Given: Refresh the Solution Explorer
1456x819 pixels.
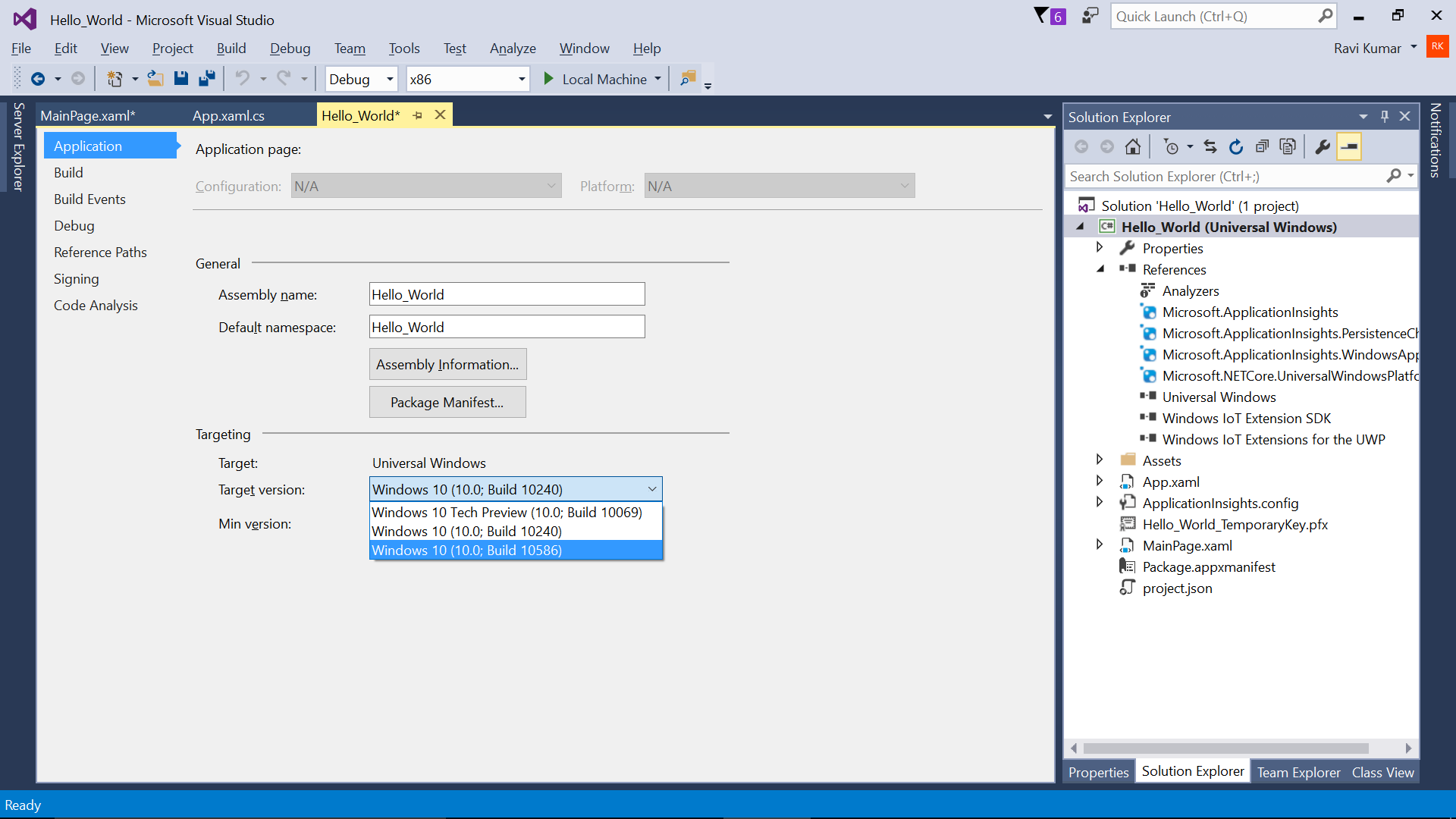Looking at the screenshot, I should (1236, 147).
